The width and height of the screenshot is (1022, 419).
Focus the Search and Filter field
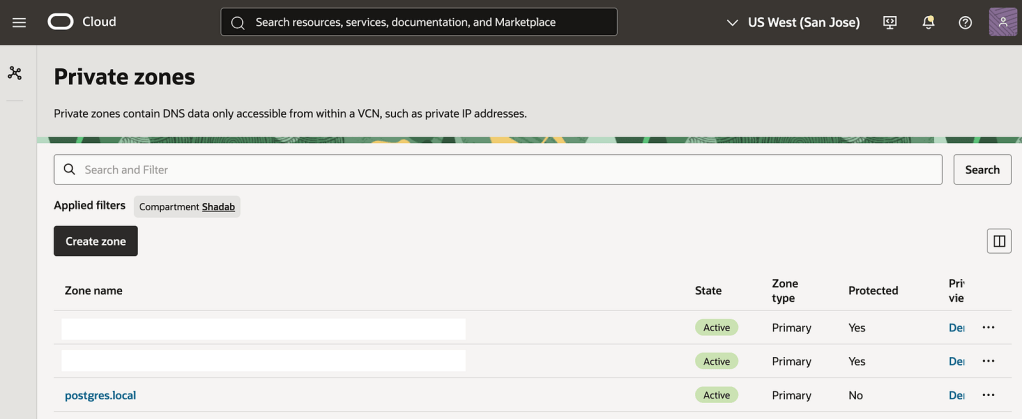click(500, 170)
